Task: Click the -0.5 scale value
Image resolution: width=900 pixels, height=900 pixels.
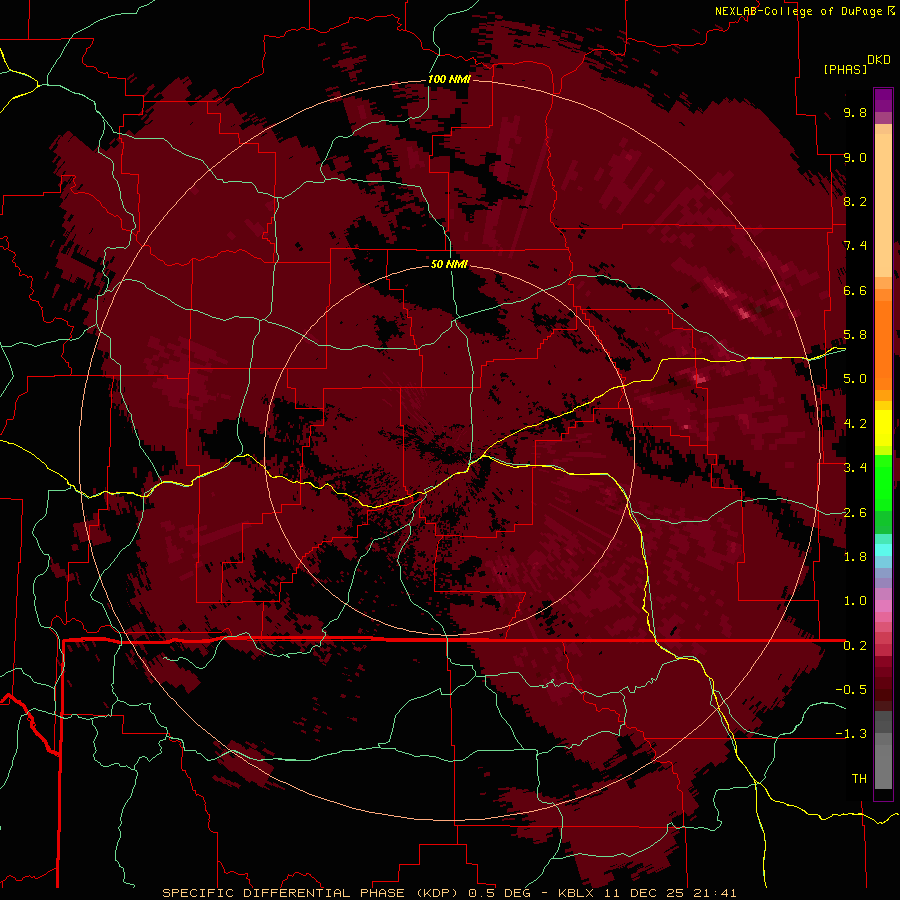Action: [x=851, y=690]
